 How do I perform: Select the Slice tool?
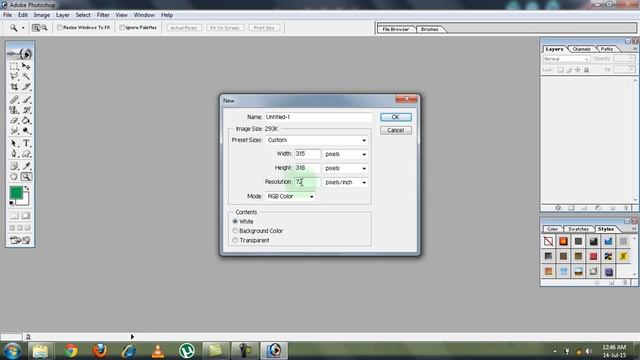coord(26,87)
